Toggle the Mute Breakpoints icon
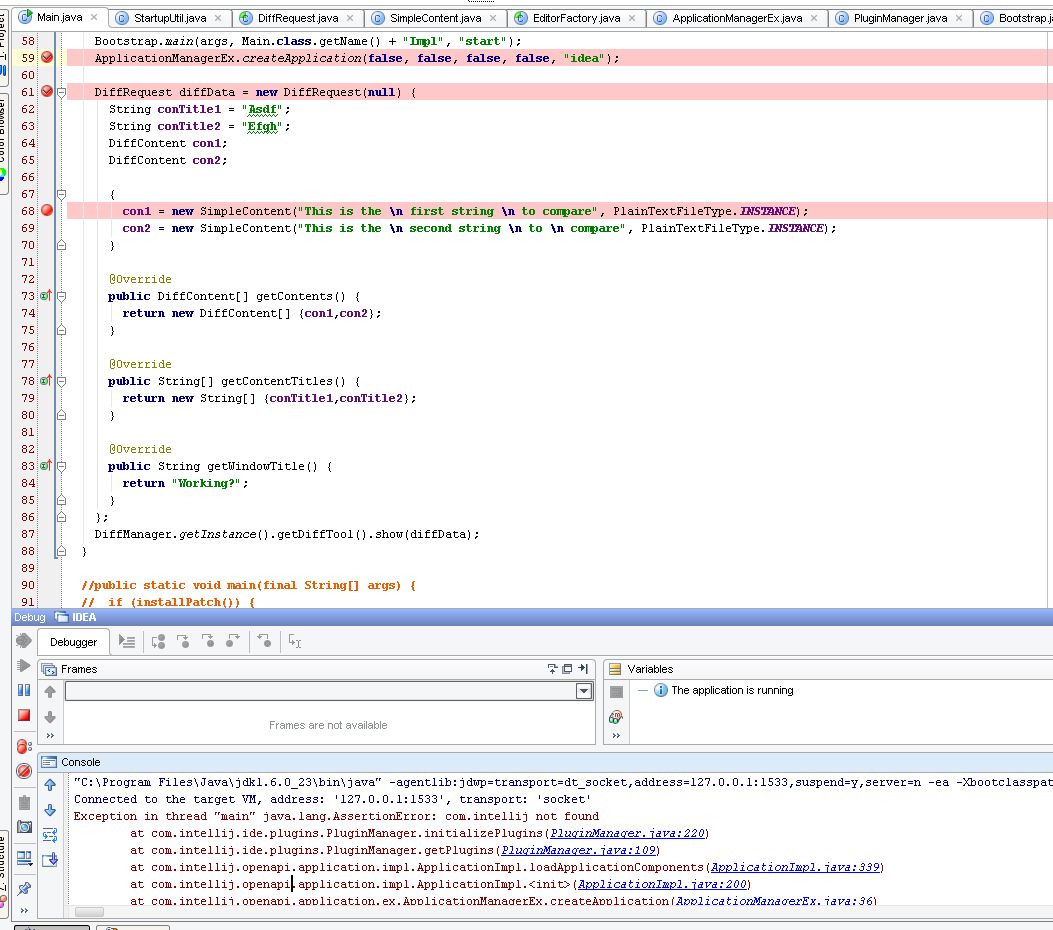This screenshot has width=1053, height=930. 24,771
